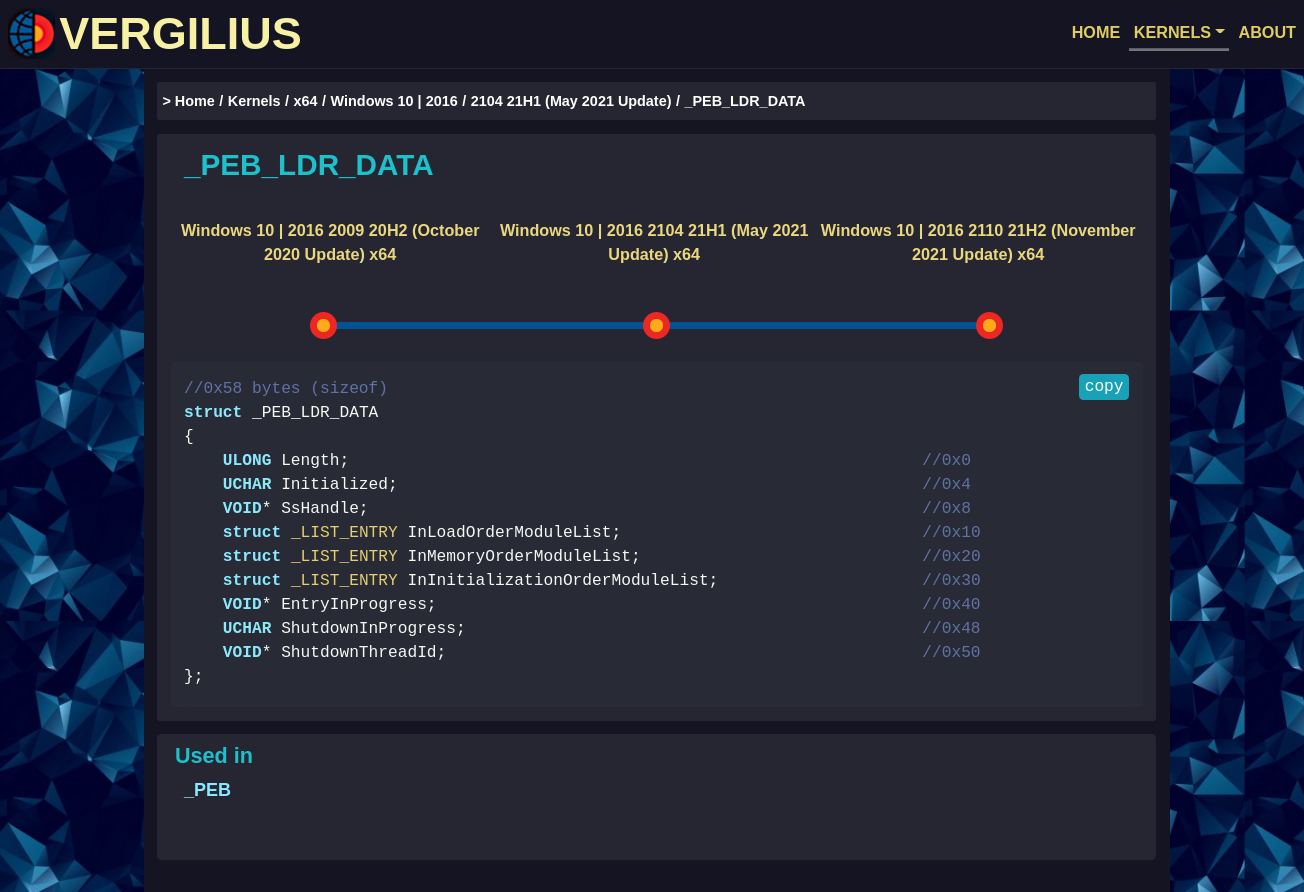
Task: Open the _PEB link under Used in
Action: pyautogui.click(x=208, y=790)
